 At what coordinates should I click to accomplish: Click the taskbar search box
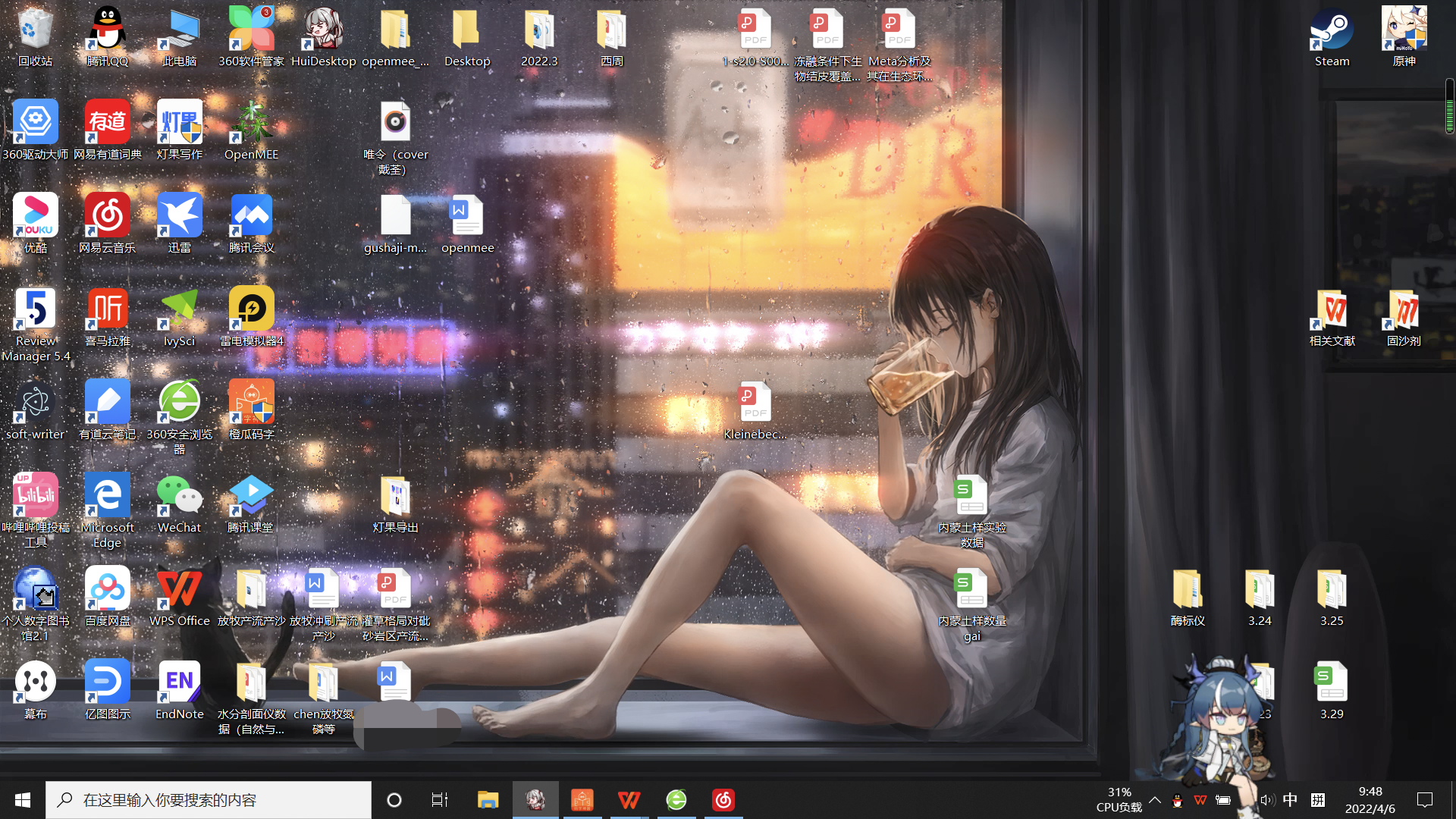(209, 800)
